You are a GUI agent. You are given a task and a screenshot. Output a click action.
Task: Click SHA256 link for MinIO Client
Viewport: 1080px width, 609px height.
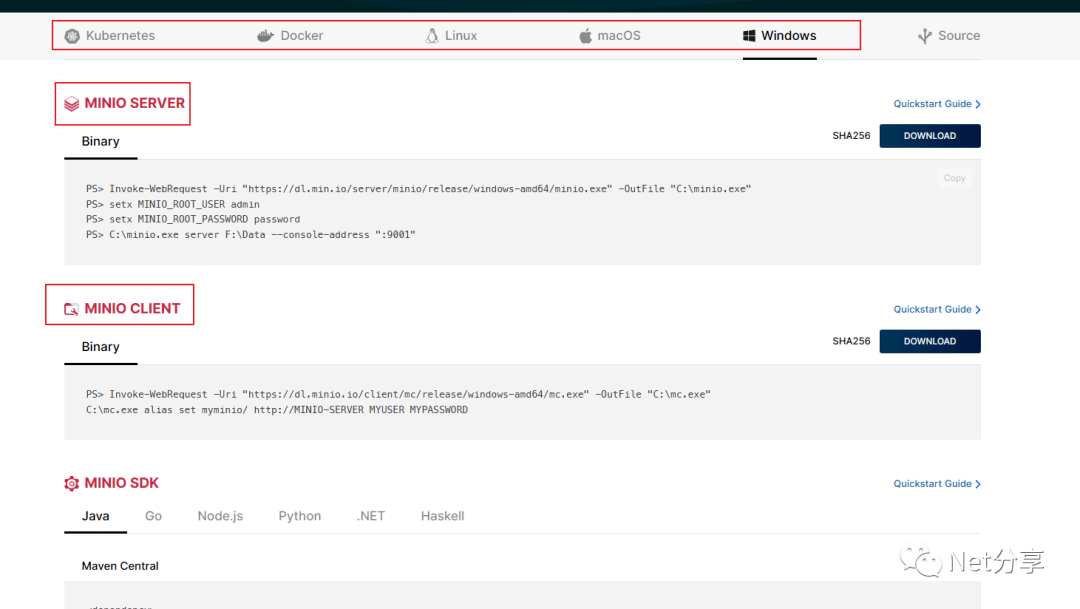pyautogui.click(x=851, y=341)
